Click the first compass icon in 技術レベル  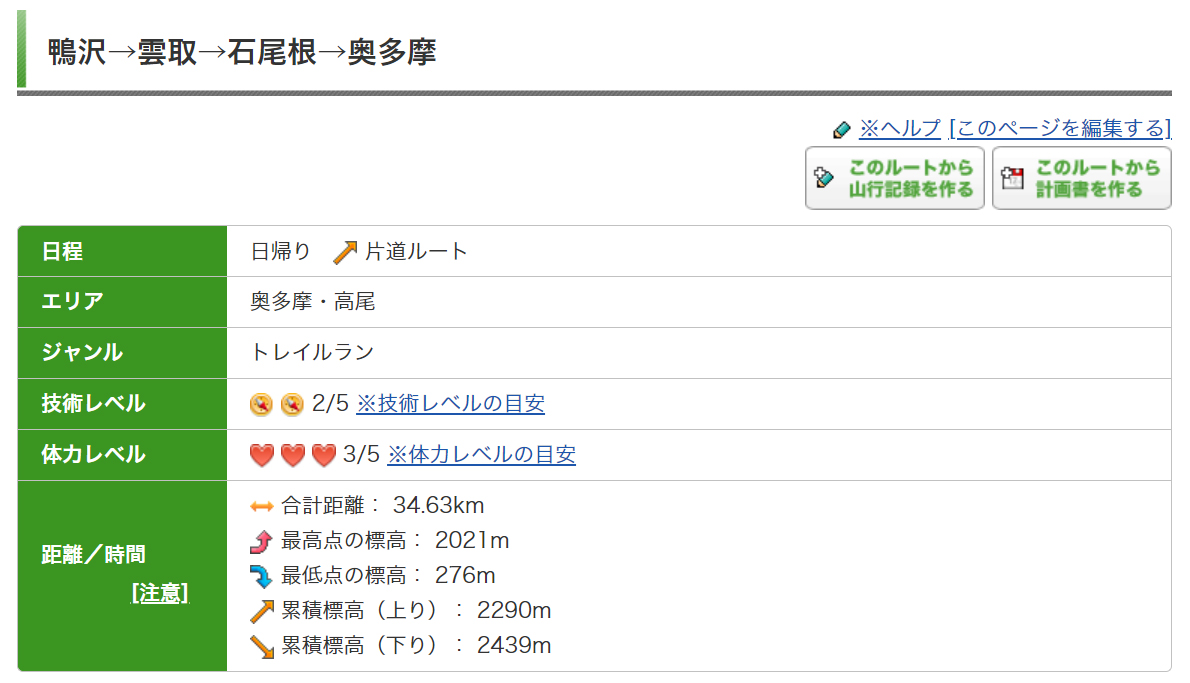point(261,404)
